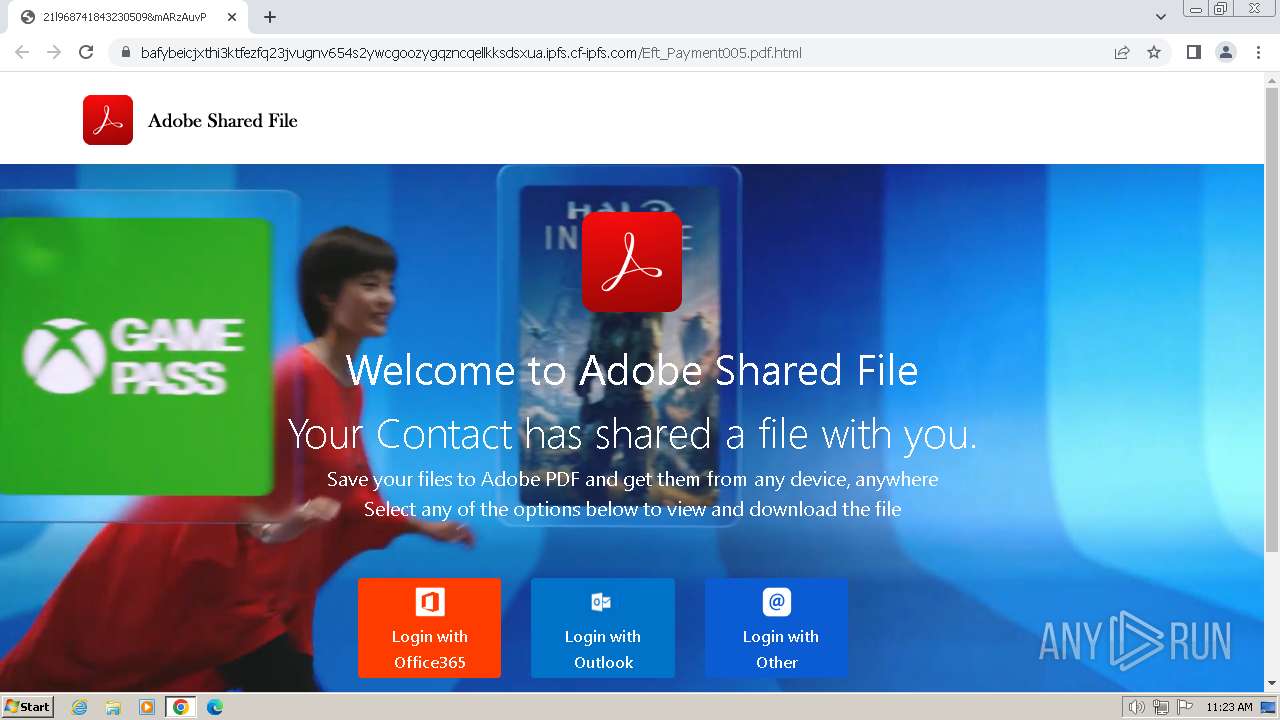This screenshot has height=720, width=1280.
Task: Bookmark this page with star icon
Action: pos(1154,52)
